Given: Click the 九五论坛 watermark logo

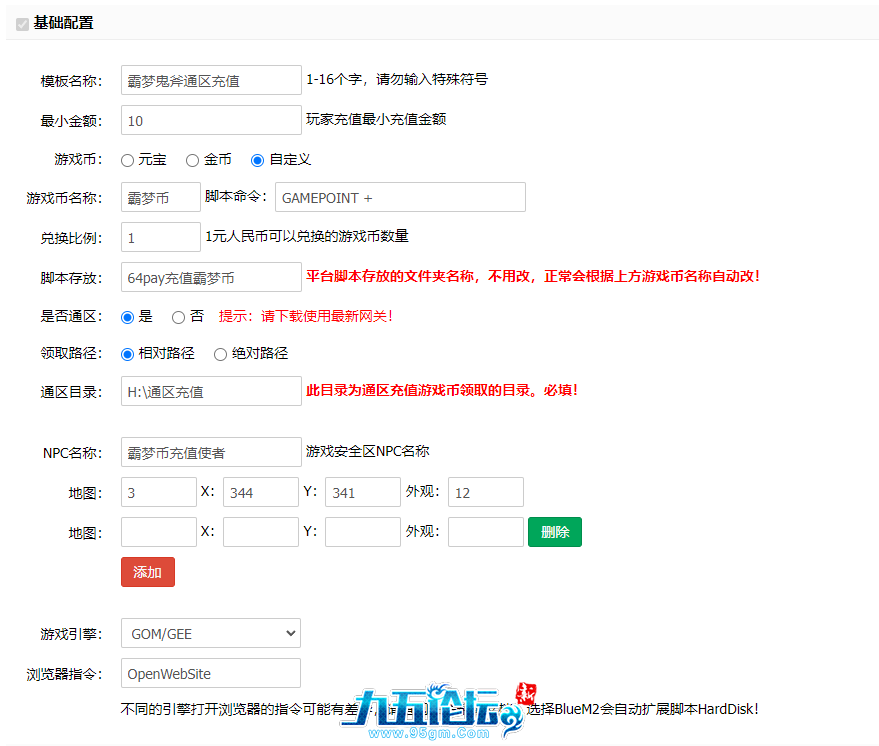Looking at the screenshot, I should 440,712.
